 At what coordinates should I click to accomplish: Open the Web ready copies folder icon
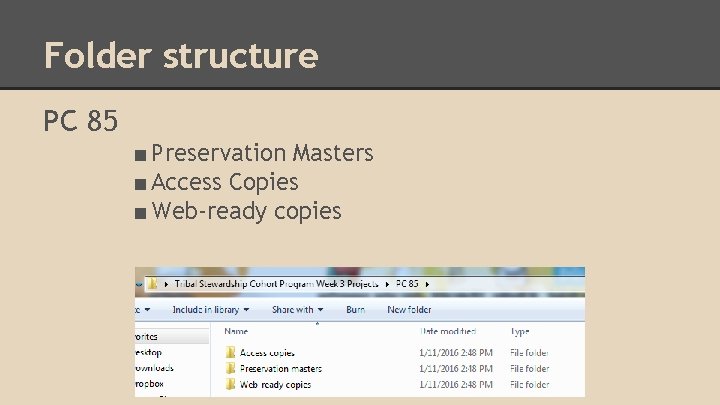231,384
